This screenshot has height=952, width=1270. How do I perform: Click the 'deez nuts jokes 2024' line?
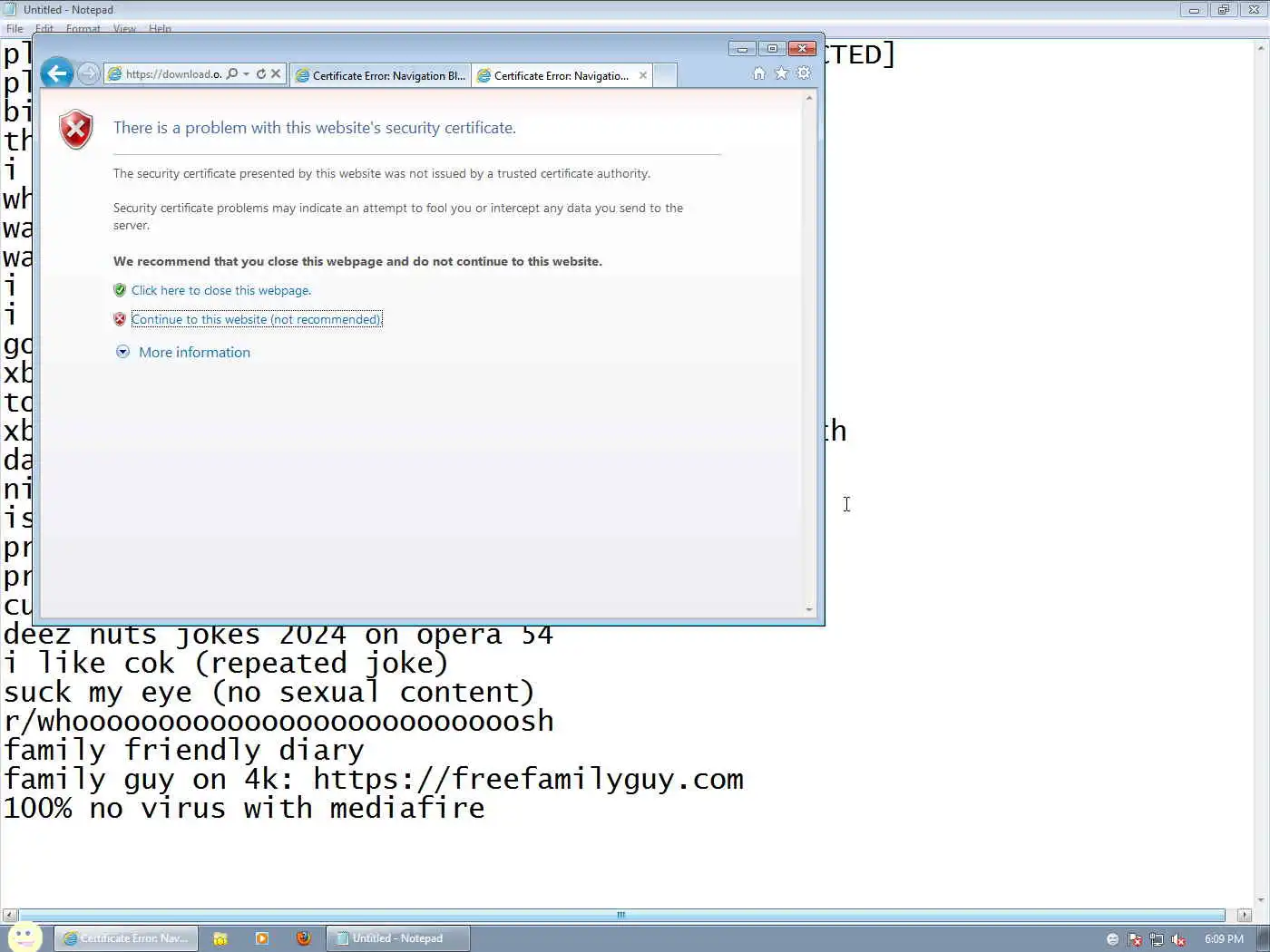(278, 635)
